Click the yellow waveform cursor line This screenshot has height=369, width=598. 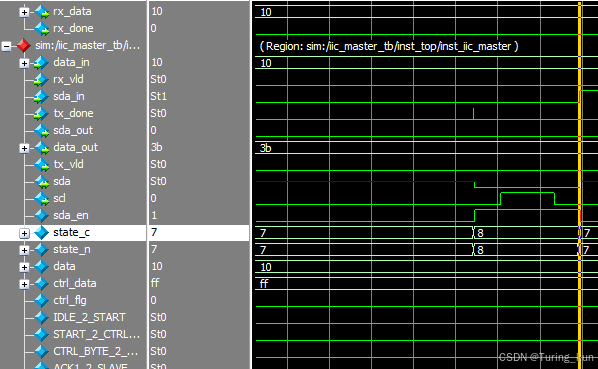coord(580,184)
